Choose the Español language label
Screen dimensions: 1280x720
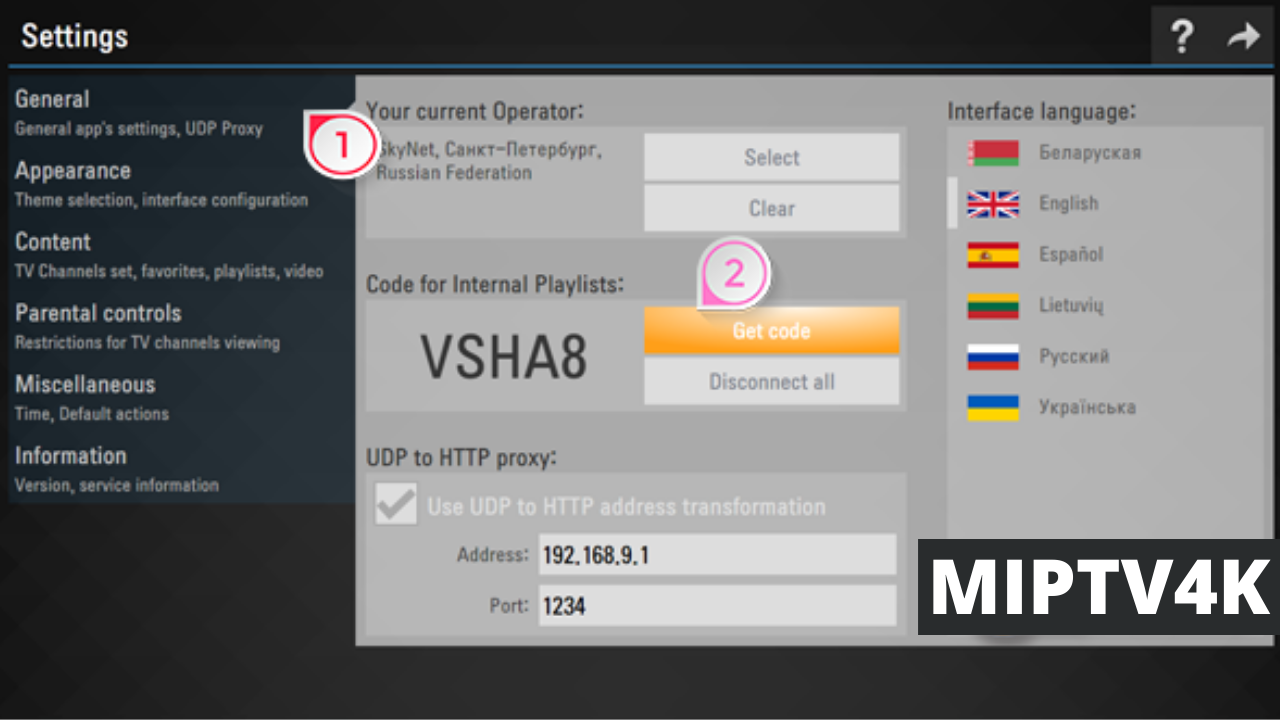pos(1071,255)
